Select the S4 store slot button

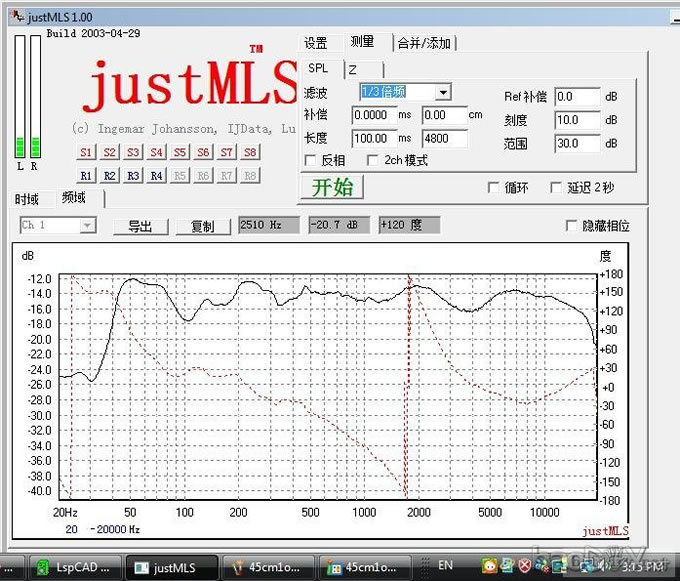pyautogui.click(x=156, y=152)
